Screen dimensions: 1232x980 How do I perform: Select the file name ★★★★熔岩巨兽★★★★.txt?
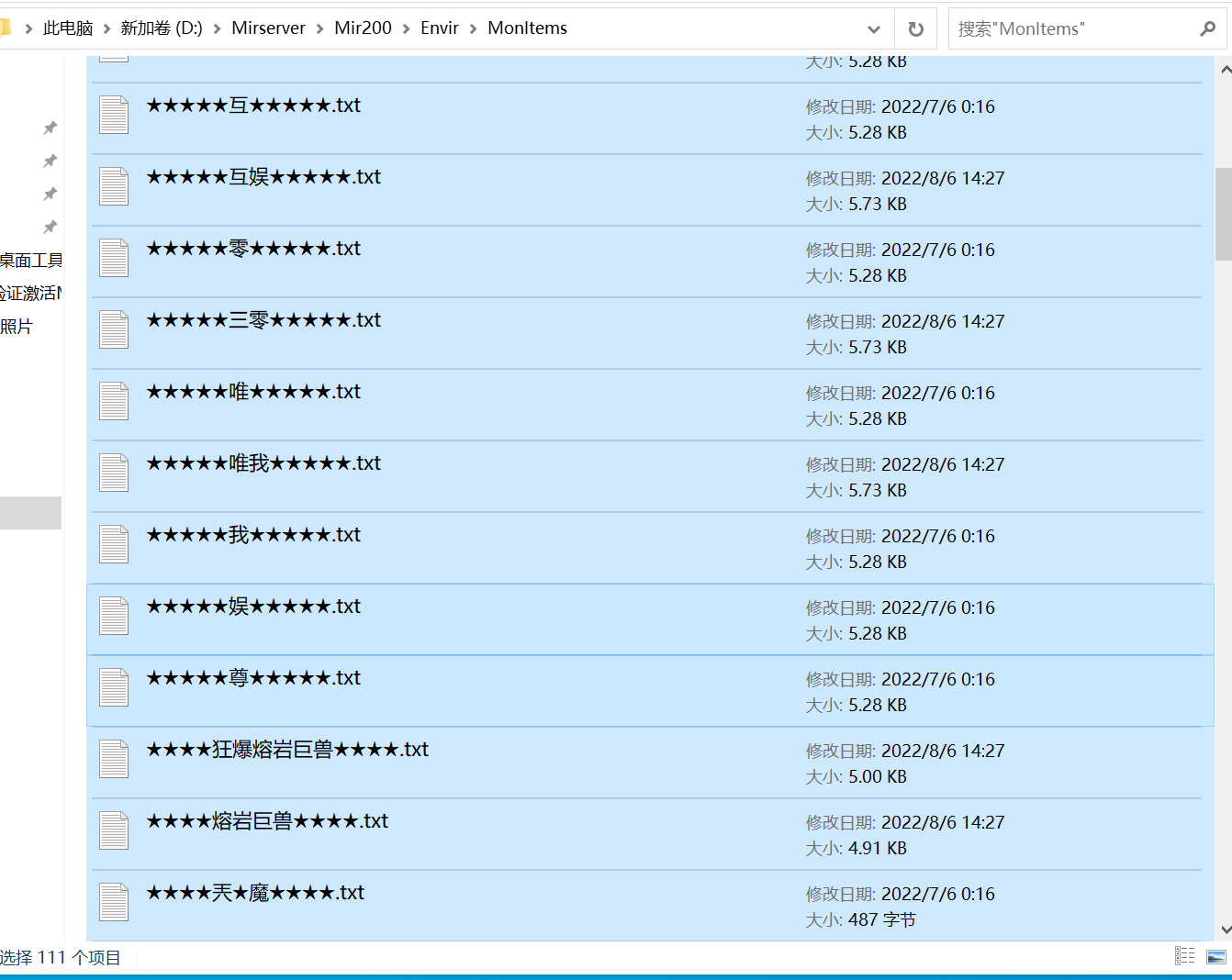[x=267, y=821]
